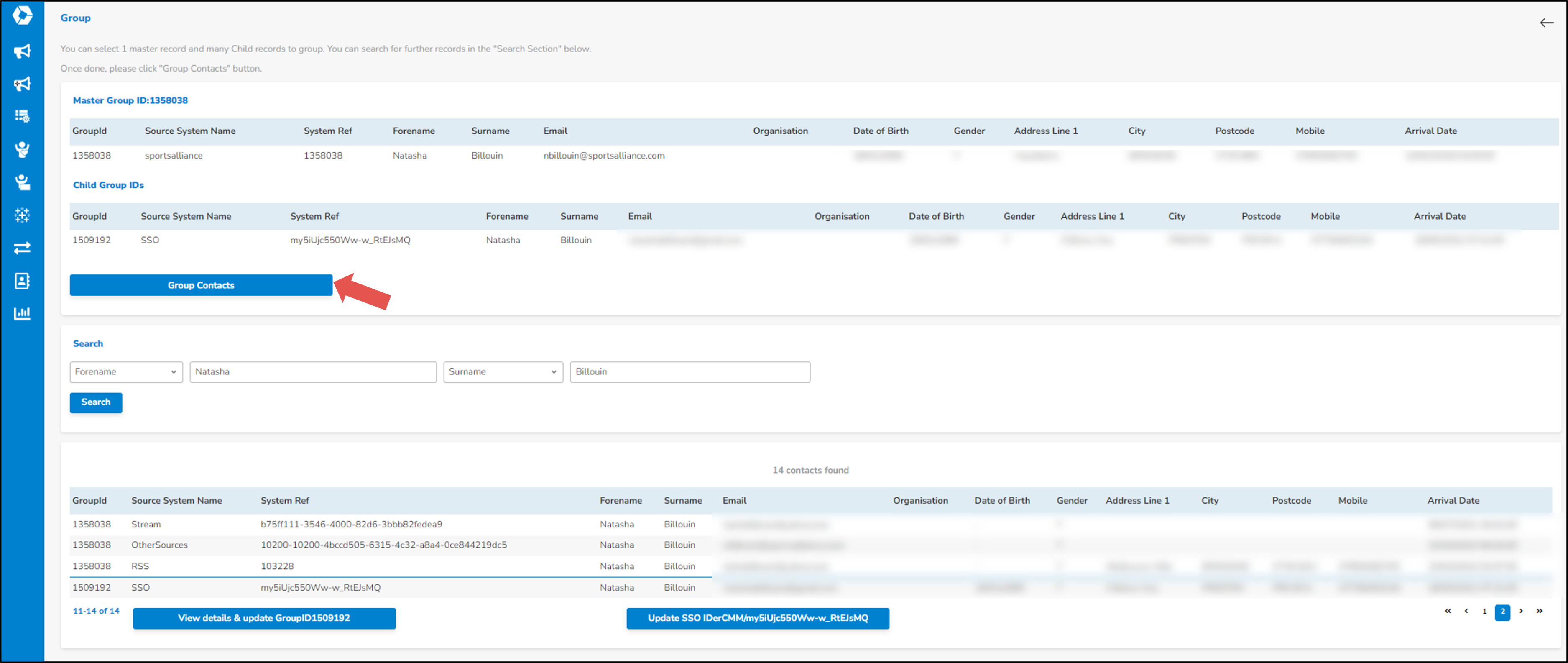Open the data transfer swap-arrows icon
Screen dimensions: 1568x663
pyautogui.click(x=22, y=247)
